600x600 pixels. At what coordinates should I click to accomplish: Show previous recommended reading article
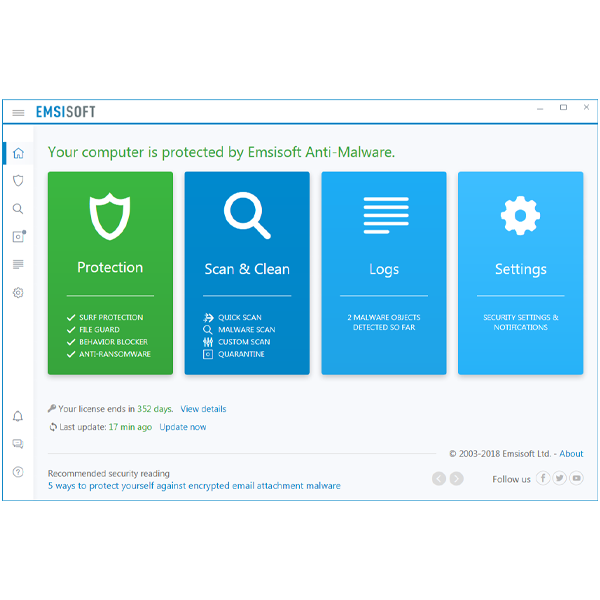click(x=439, y=479)
